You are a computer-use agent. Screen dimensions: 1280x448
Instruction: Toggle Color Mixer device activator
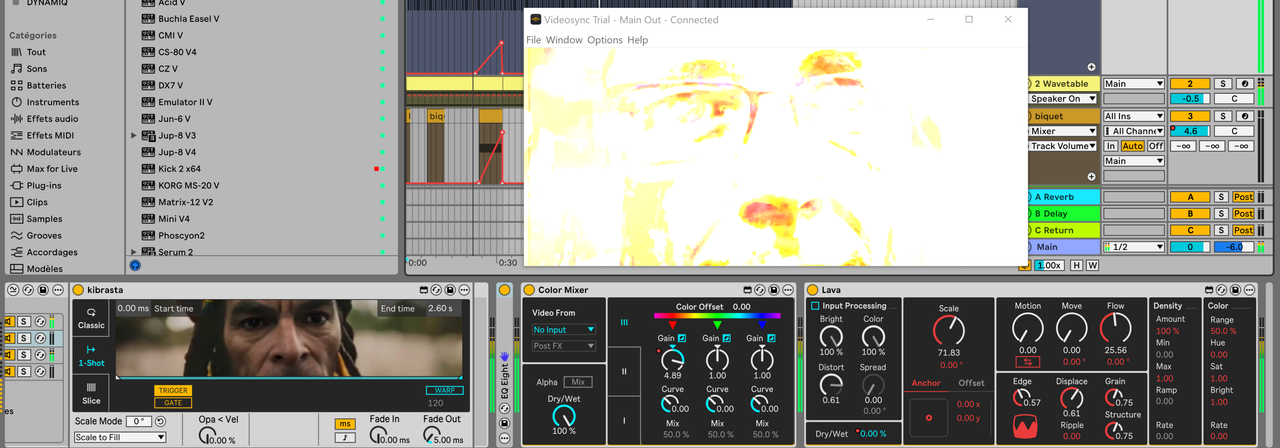point(529,290)
